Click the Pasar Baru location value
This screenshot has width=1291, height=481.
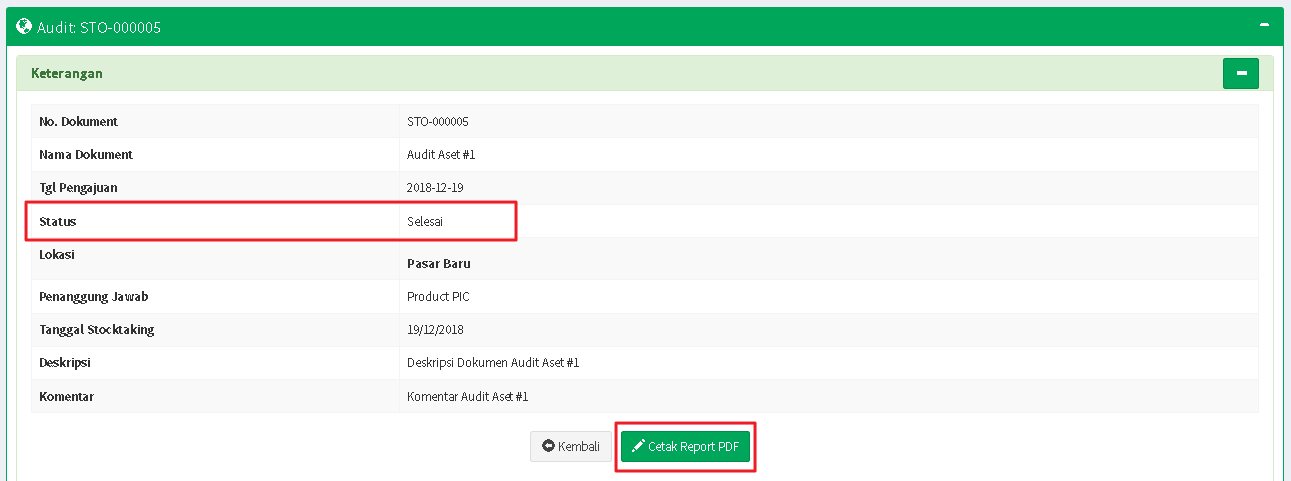click(x=438, y=264)
